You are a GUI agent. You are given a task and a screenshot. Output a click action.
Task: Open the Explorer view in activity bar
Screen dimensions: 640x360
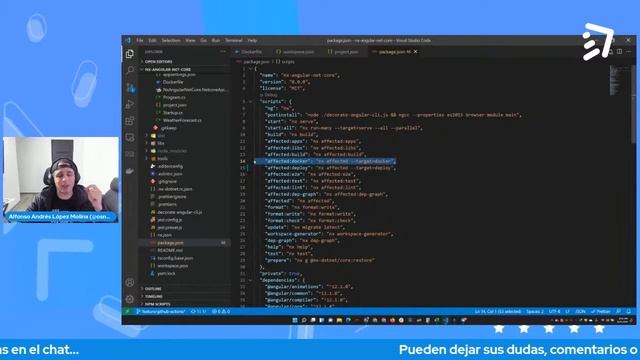pyautogui.click(x=130, y=53)
